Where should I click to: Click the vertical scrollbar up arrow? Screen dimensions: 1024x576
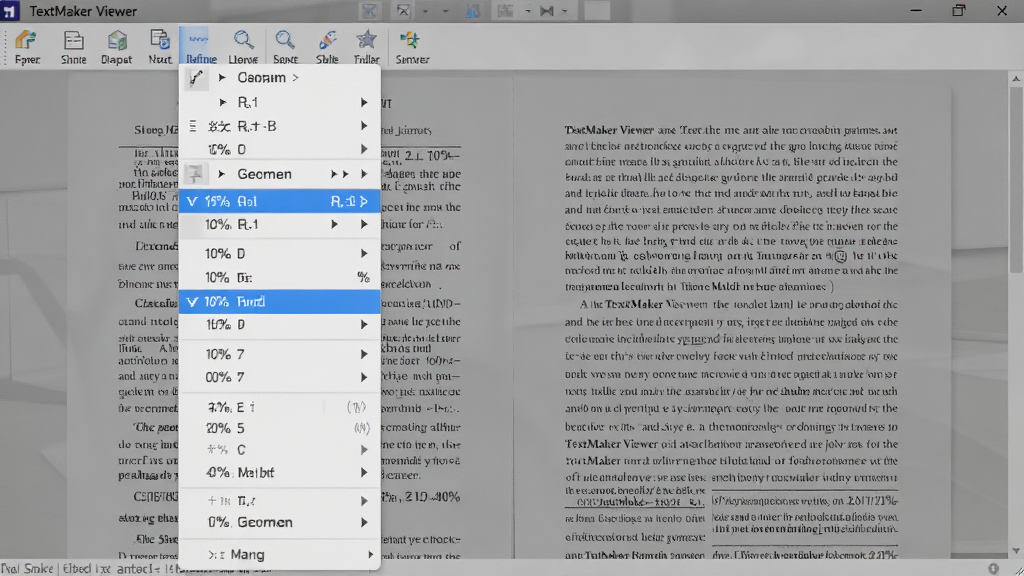(1016, 79)
